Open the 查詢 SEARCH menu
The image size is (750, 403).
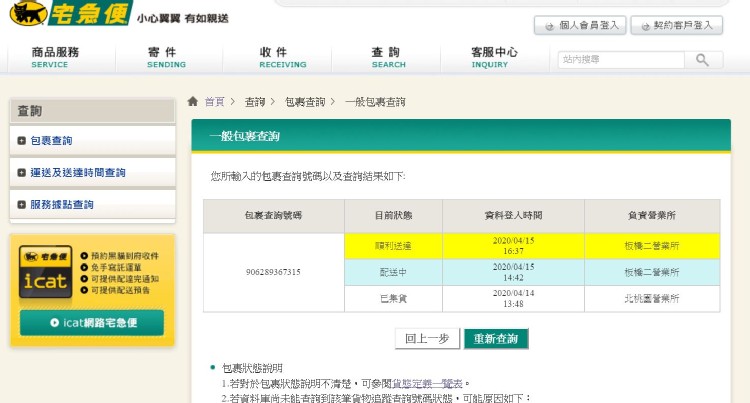click(x=388, y=57)
